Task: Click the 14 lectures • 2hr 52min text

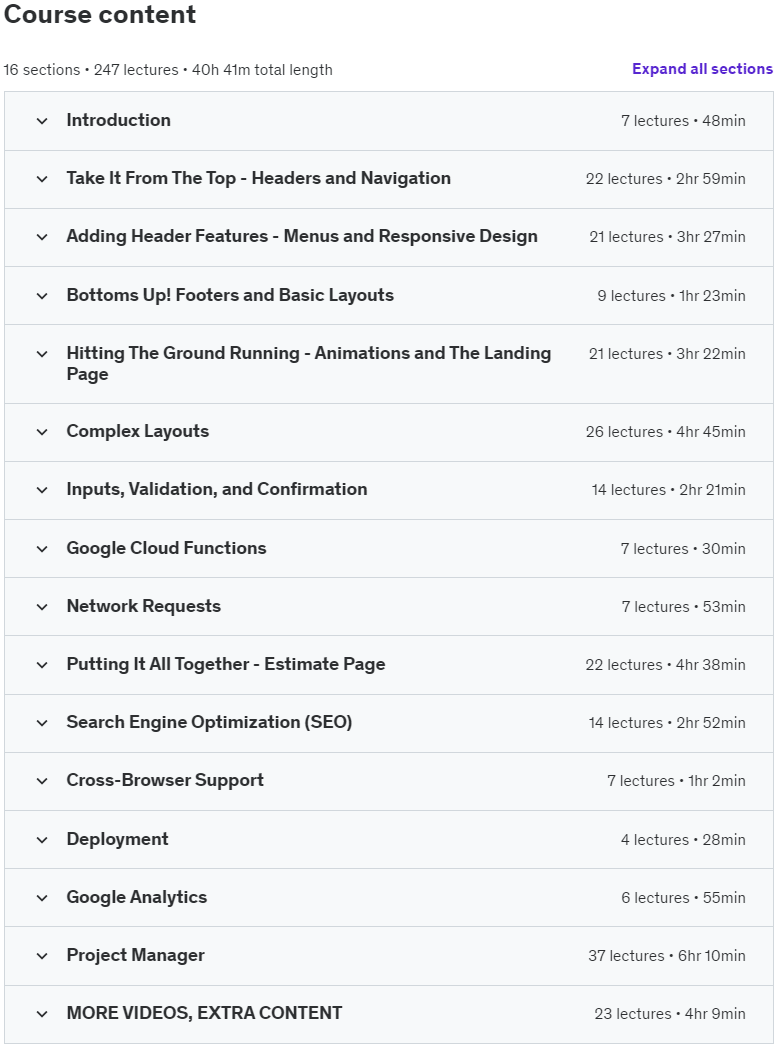Action: [x=667, y=723]
